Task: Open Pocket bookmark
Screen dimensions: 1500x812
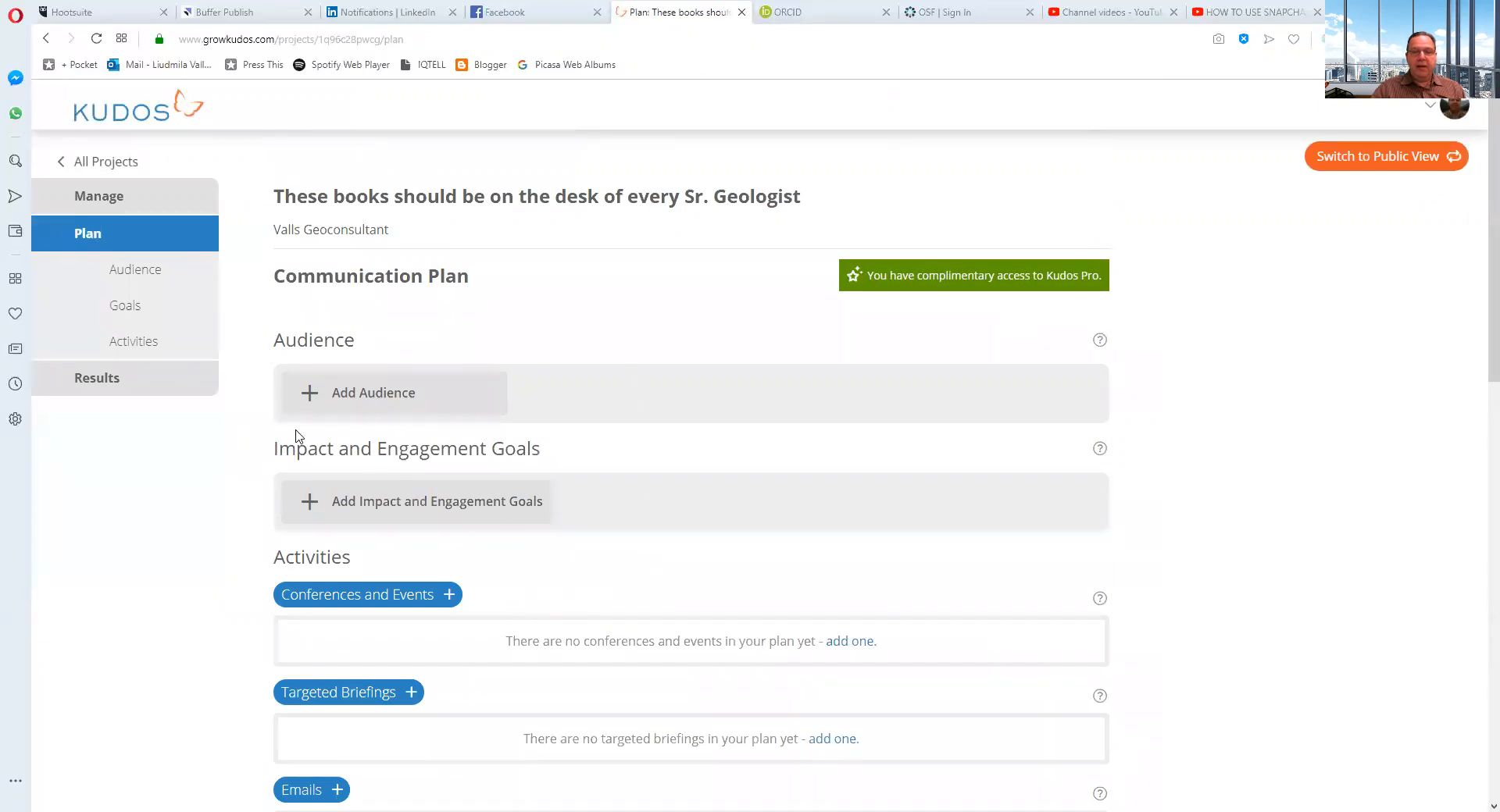Action: [x=71, y=65]
